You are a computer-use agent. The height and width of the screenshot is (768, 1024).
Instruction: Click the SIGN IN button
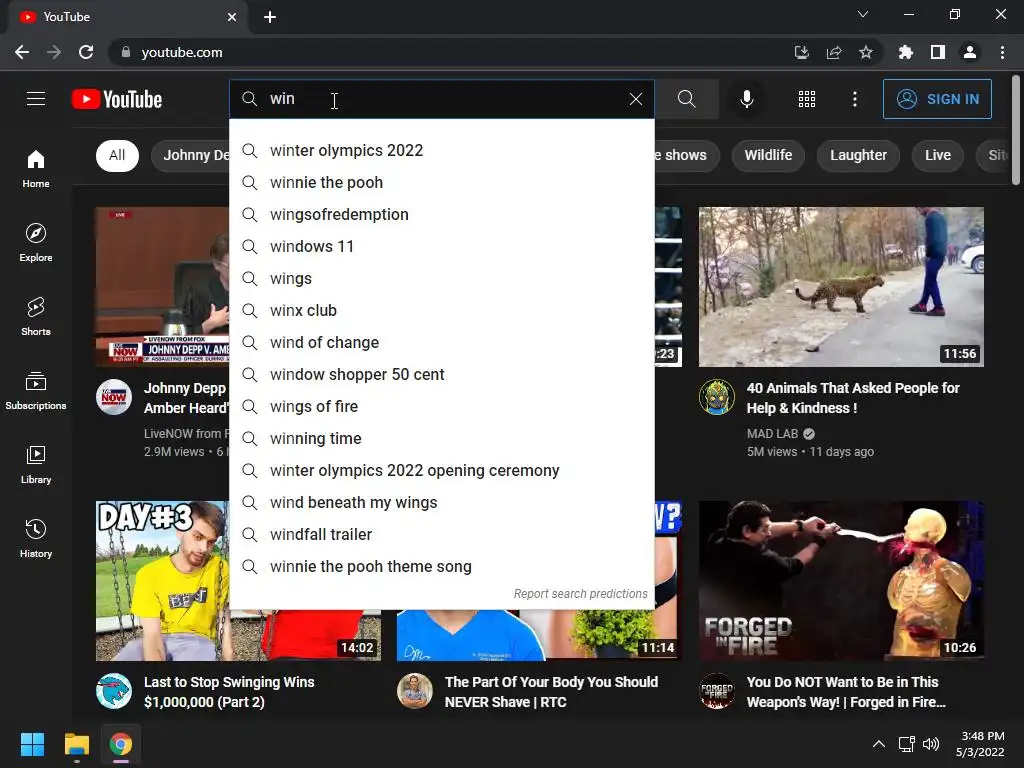pyautogui.click(x=937, y=99)
